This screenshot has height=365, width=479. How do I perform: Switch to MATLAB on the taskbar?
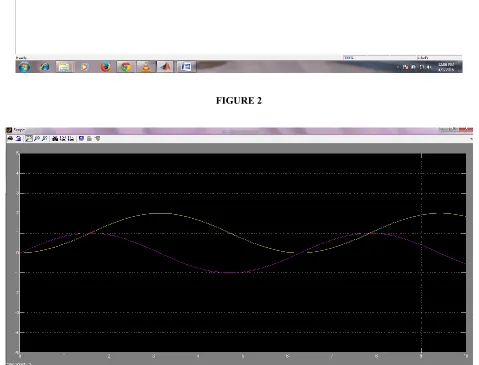click(165, 67)
